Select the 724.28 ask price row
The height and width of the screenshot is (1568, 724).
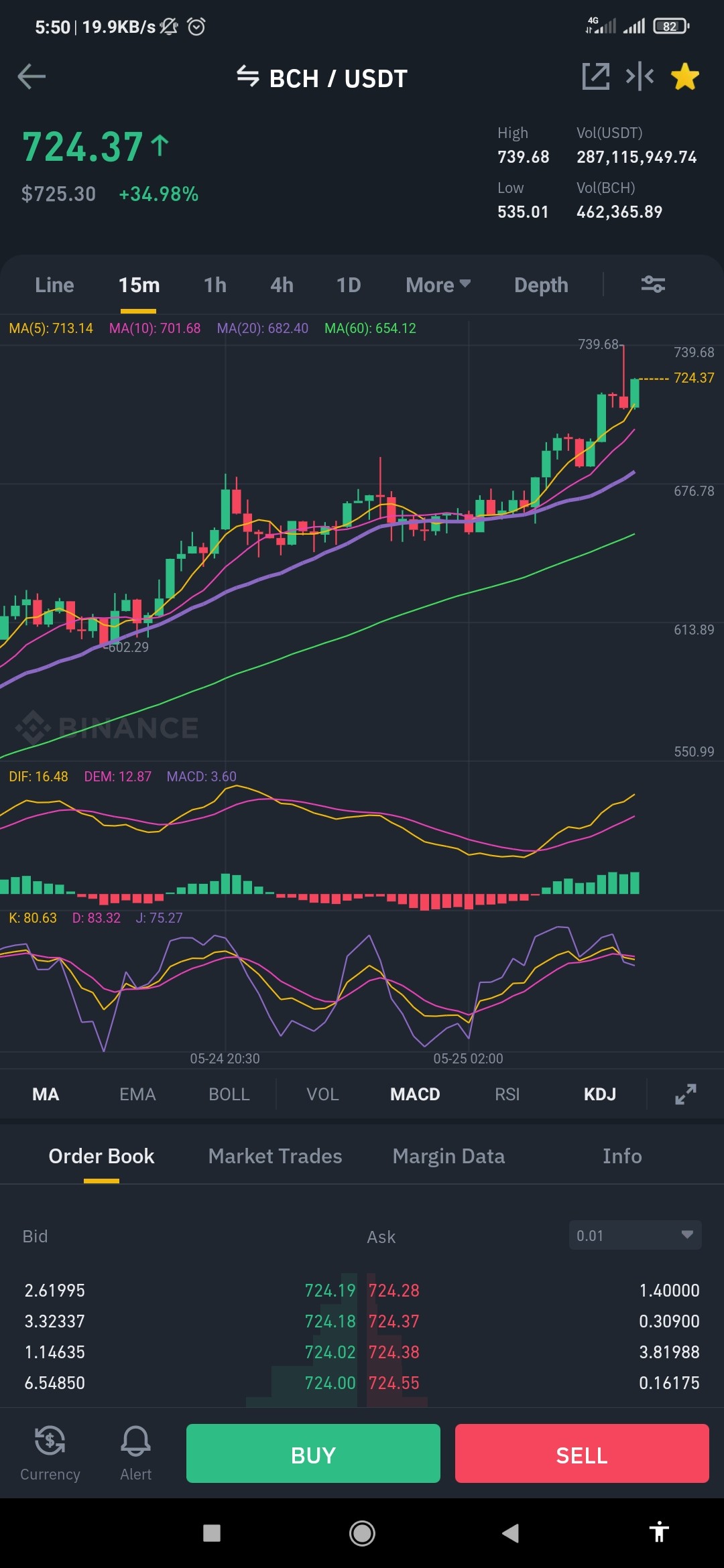click(534, 1290)
